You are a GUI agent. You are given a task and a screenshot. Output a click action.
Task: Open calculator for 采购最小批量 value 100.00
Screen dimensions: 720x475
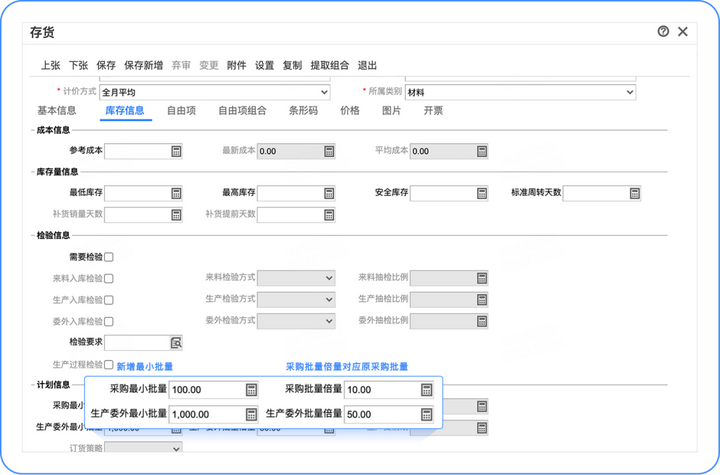pyautogui.click(x=251, y=390)
